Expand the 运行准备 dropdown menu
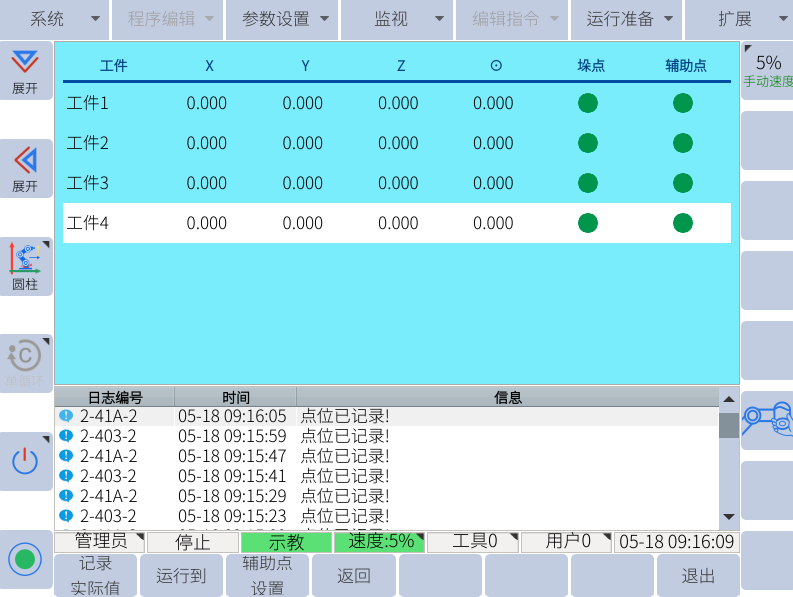The image size is (793, 597). [x=628, y=19]
